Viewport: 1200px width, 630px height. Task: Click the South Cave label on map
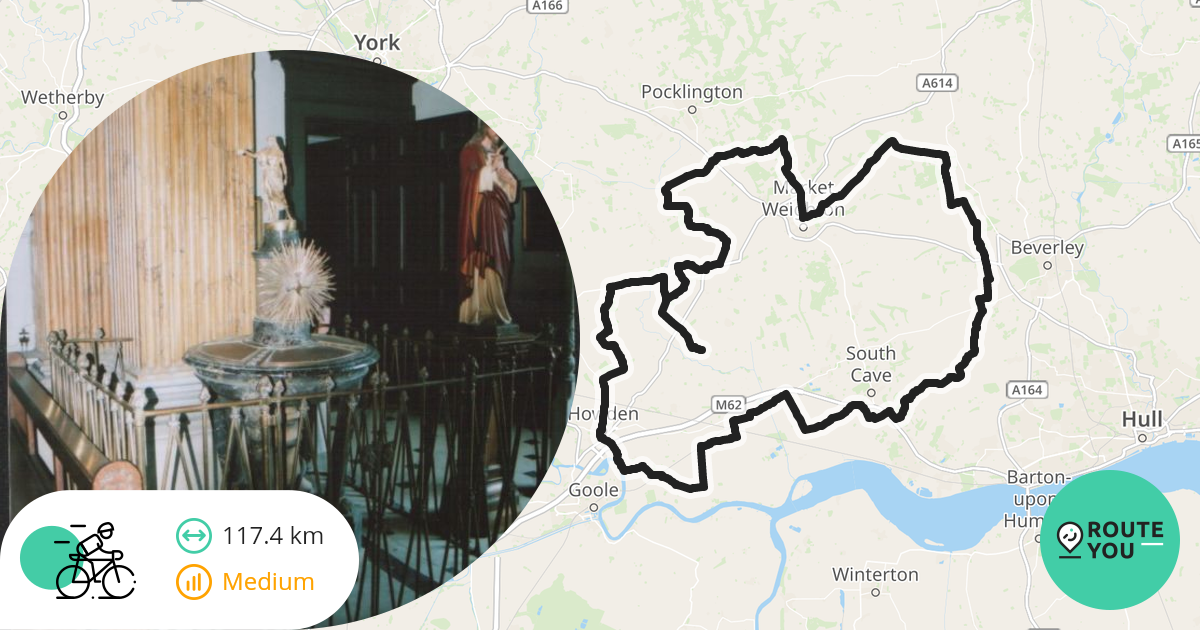click(x=871, y=364)
